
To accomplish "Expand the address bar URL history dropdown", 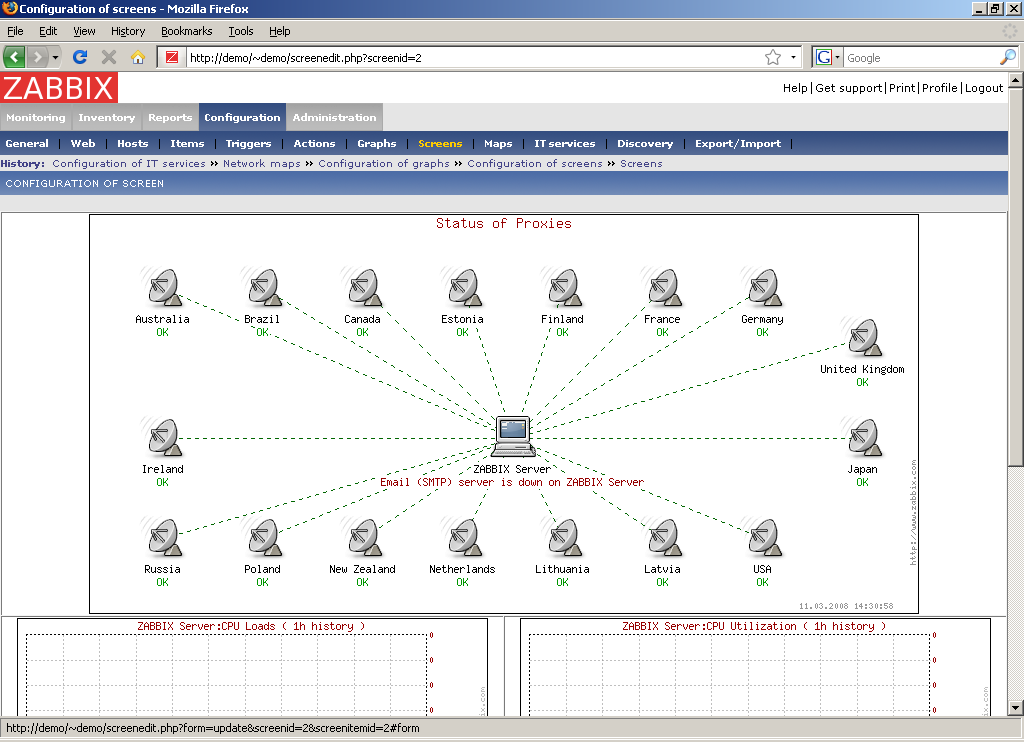I will pos(793,57).
